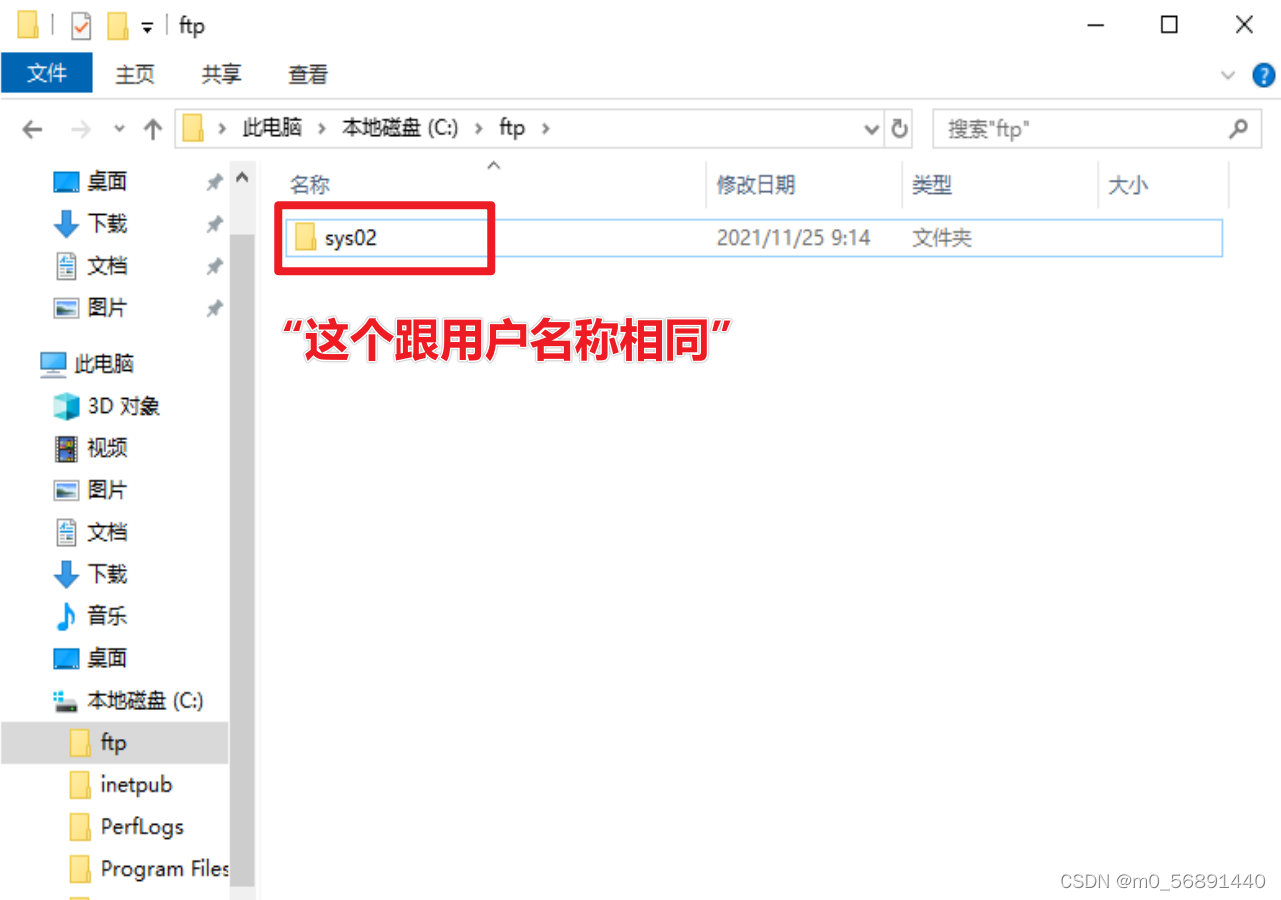Click the folder icon in the address bar
This screenshot has height=900, width=1281.
pyautogui.click(x=193, y=127)
